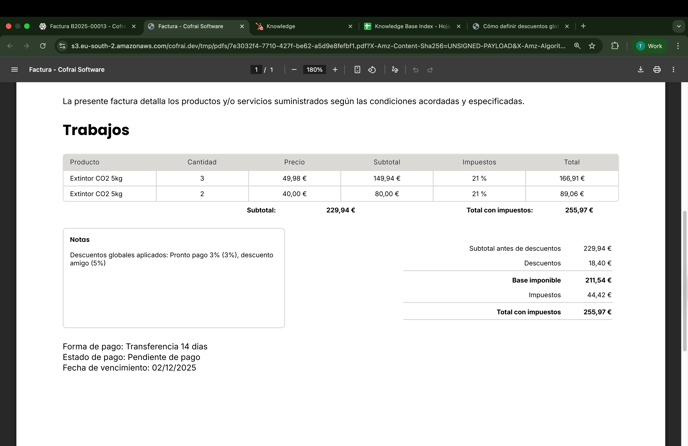Reload the current page

[x=43, y=46]
